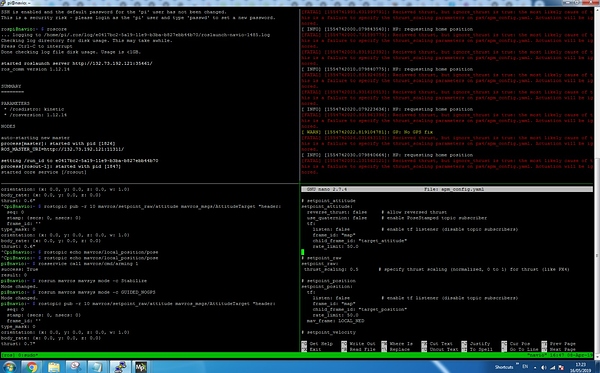Click the 'thrust_scaling: 0.5' line in nano
Viewport: 600px width, 373px height.
coord(331,269)
